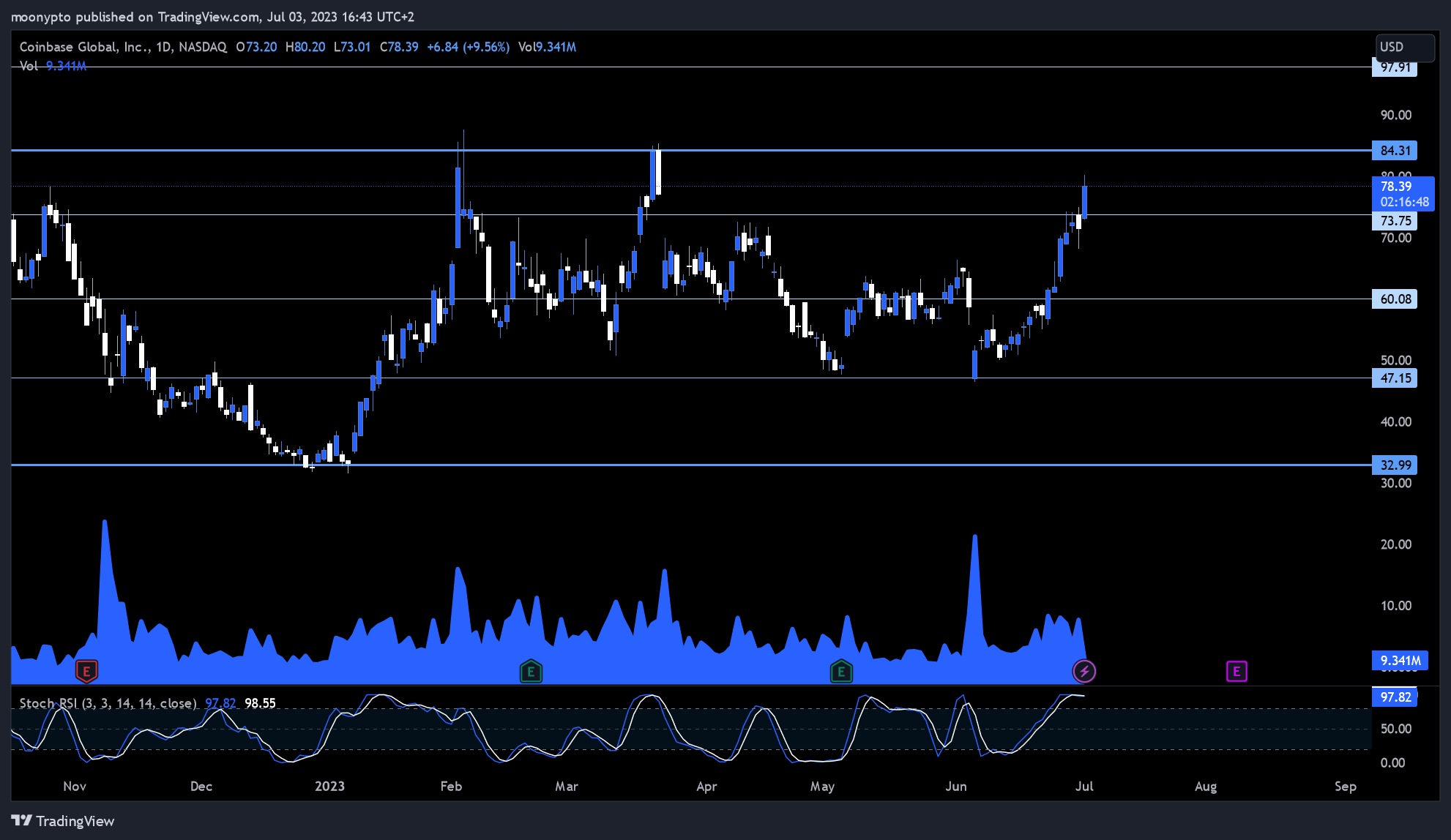Click the Jun label on time axis
Image resolution: width=1451 pixels, height=840 pixels.
point(956,787)
